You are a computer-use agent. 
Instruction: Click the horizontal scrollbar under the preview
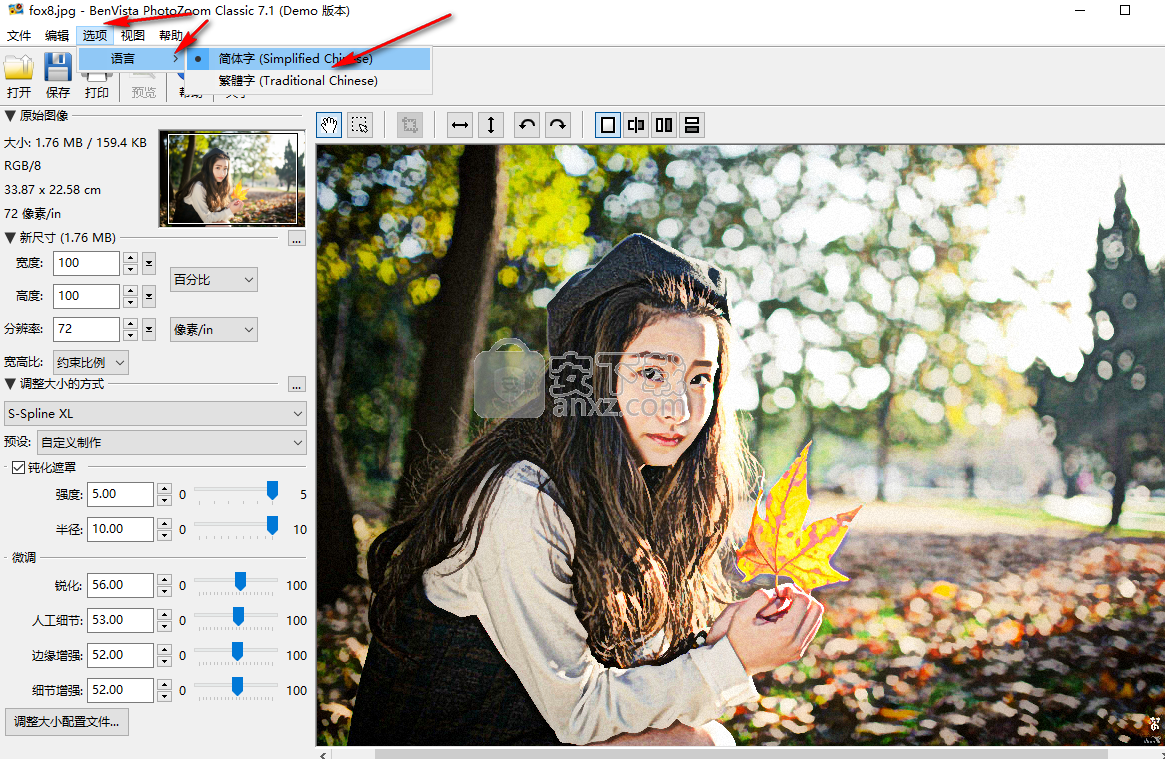tap(741, 754)
